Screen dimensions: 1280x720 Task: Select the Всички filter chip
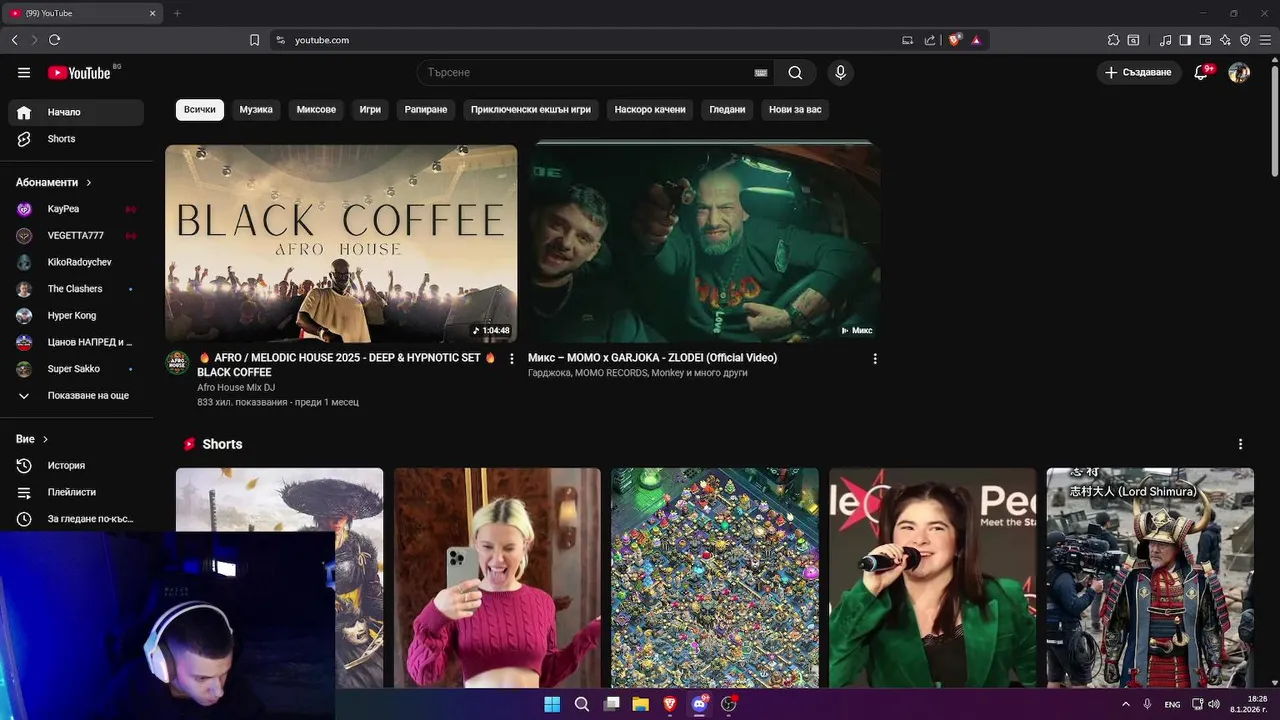[199, 110]
